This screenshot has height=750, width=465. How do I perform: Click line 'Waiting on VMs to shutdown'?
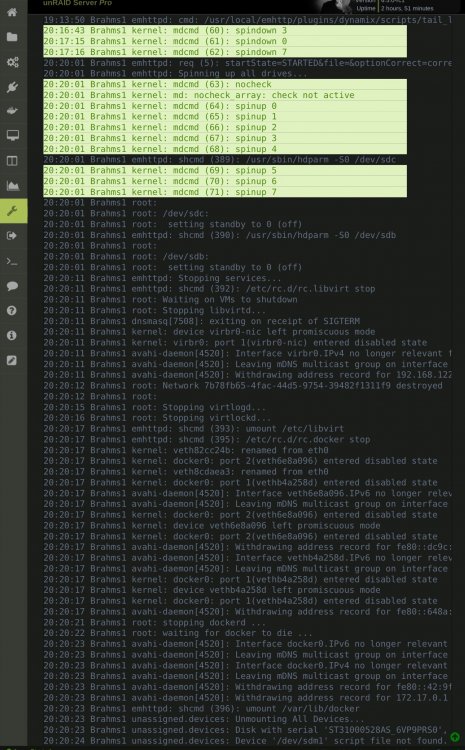point(170,299)
